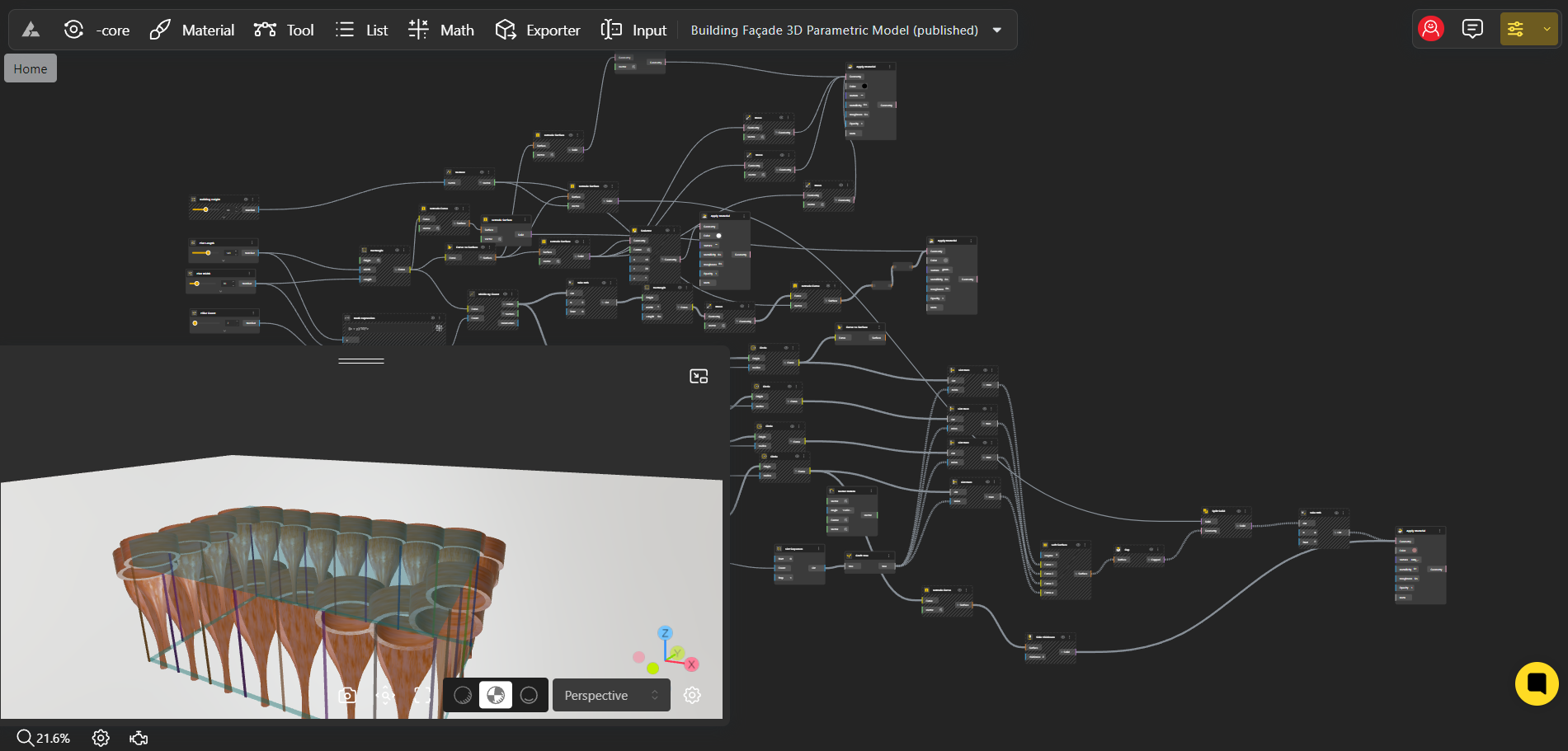Open the viewport settings gear

[692, 696]
